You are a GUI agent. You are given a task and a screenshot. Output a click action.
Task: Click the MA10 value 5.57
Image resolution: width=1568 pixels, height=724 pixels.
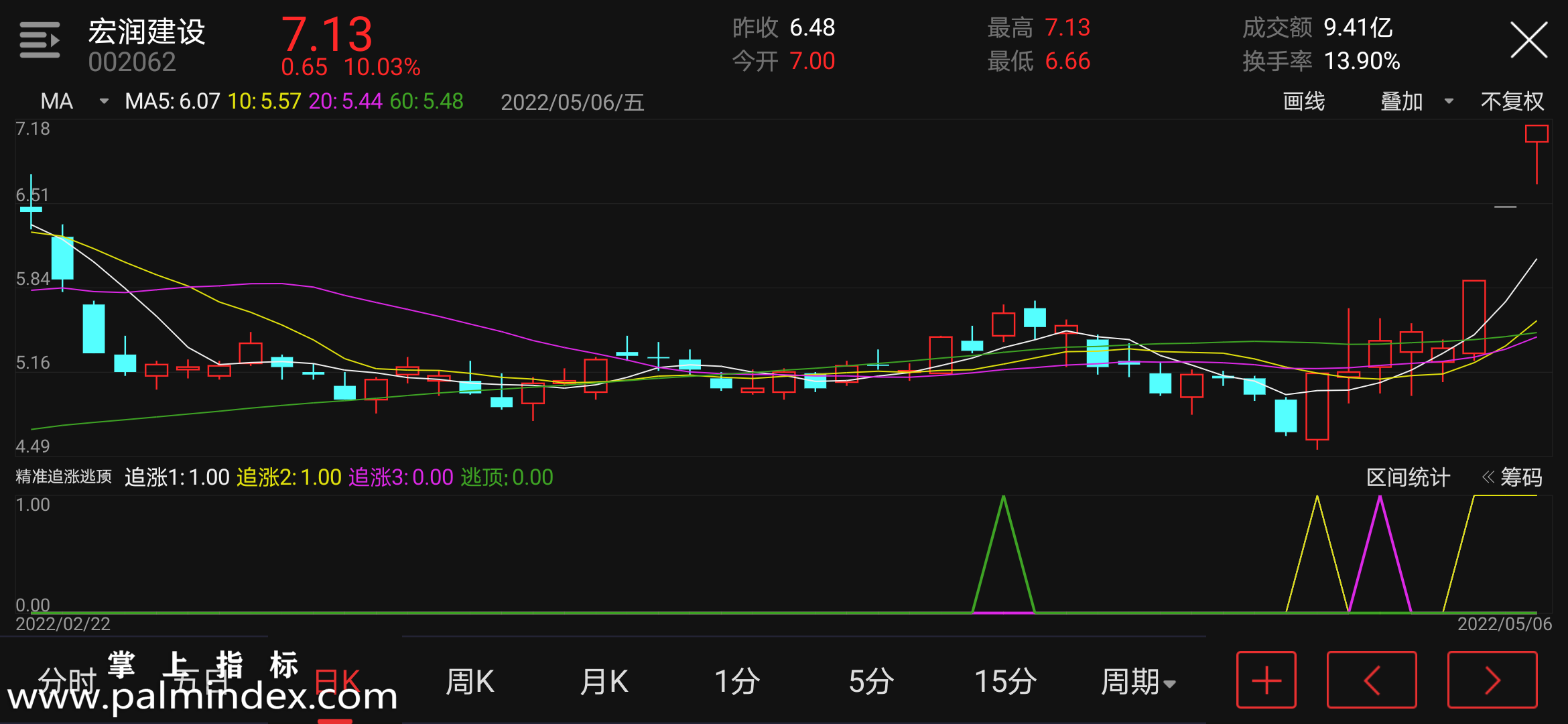264,101
